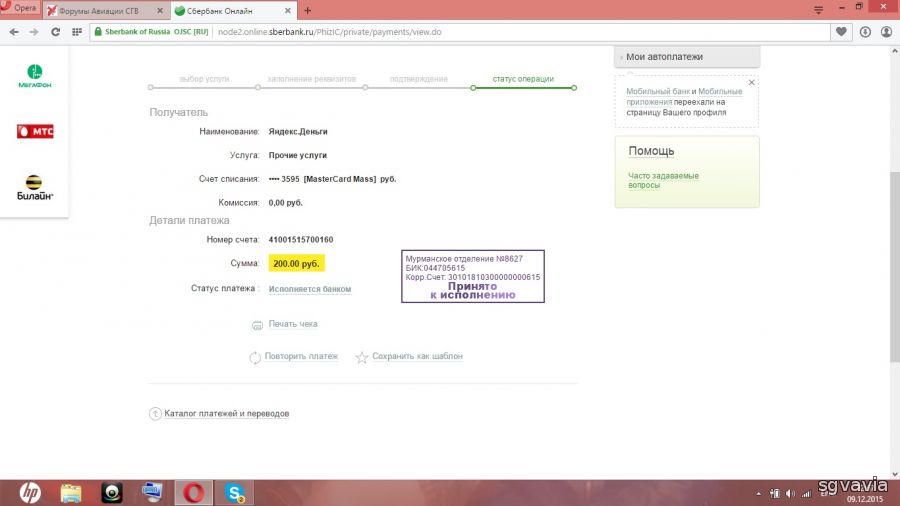Open the downloads icon in address bar
Image resolution: width=900 pixels, height=506 pixels.
(865, 32)
